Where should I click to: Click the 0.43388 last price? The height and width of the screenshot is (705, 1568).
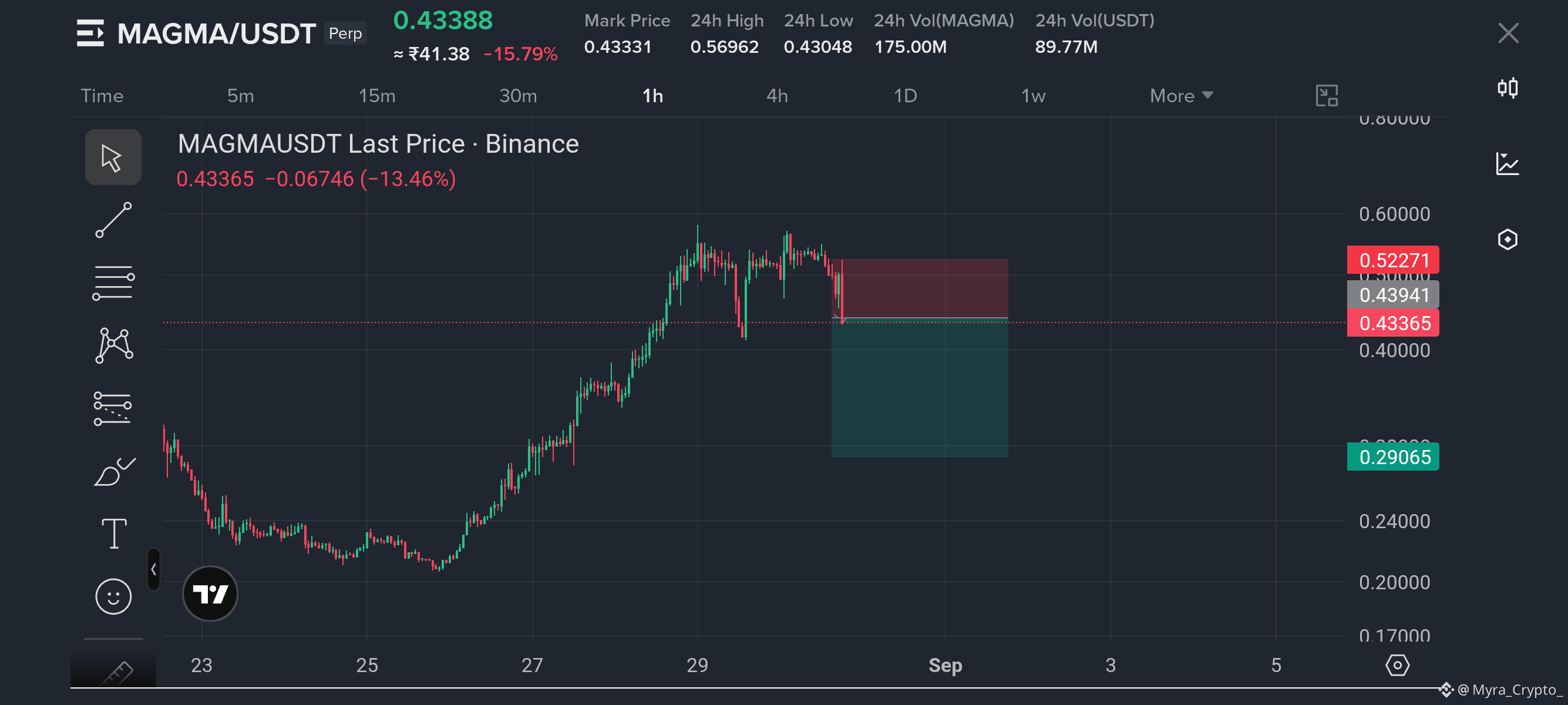(443, 20)
